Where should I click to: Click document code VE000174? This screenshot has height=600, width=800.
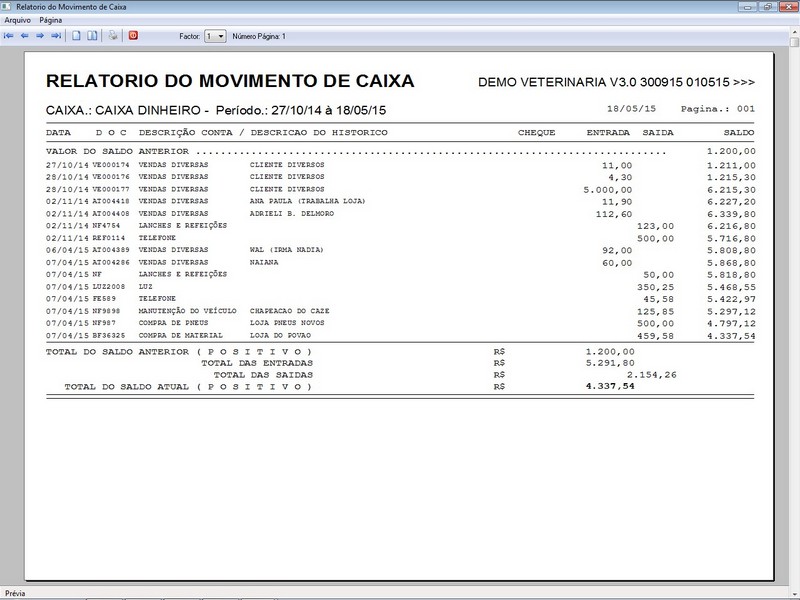pyautogui.click(x=111, y=165)
